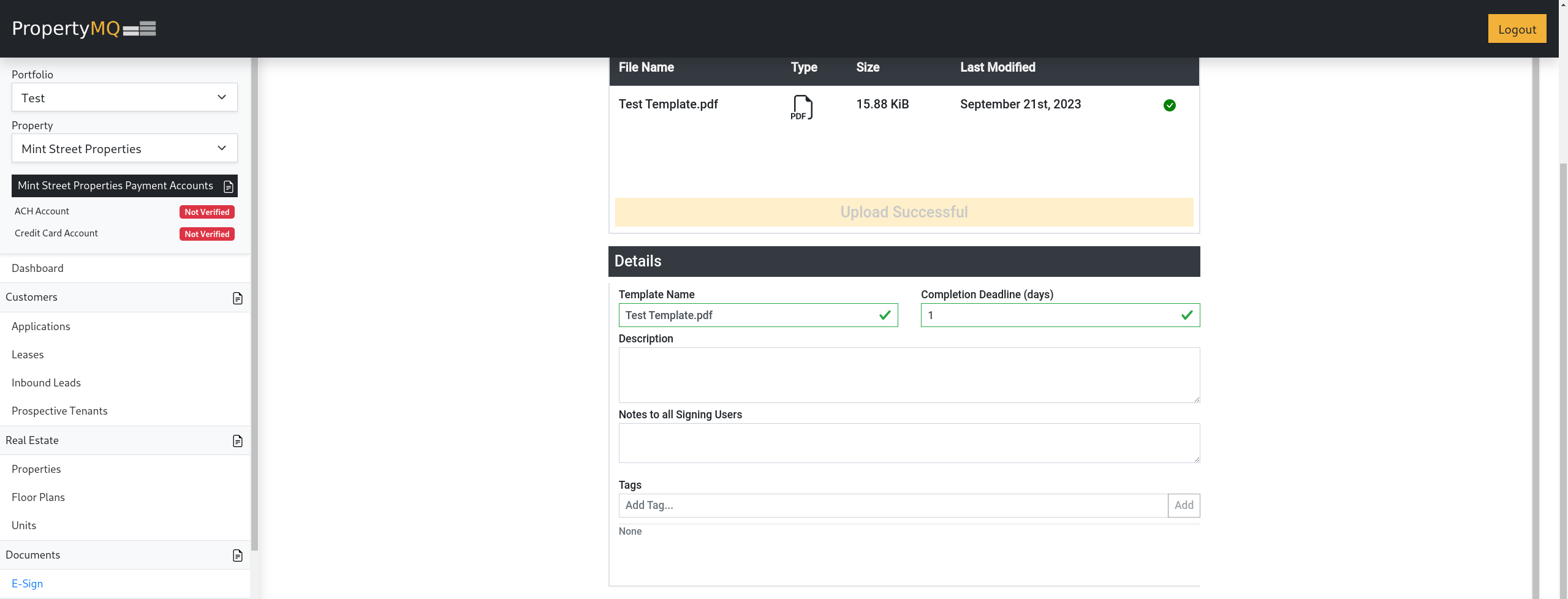The width and height of the screenshot is (1568, 599).
Task: Click the PropertyMQ logo
Action: coord(84,29)
